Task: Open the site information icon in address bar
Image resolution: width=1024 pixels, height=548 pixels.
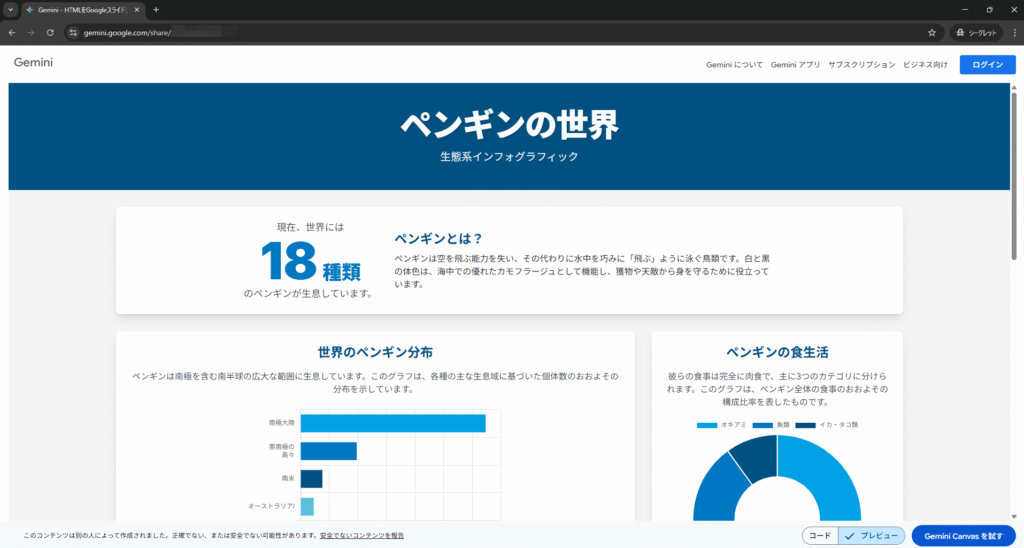Action: (x=73, y=32)
